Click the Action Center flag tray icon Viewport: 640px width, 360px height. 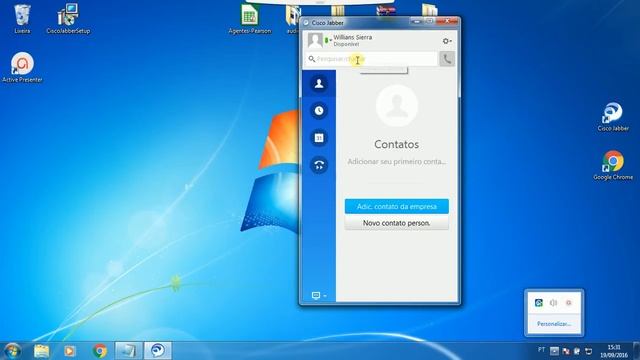566,351
